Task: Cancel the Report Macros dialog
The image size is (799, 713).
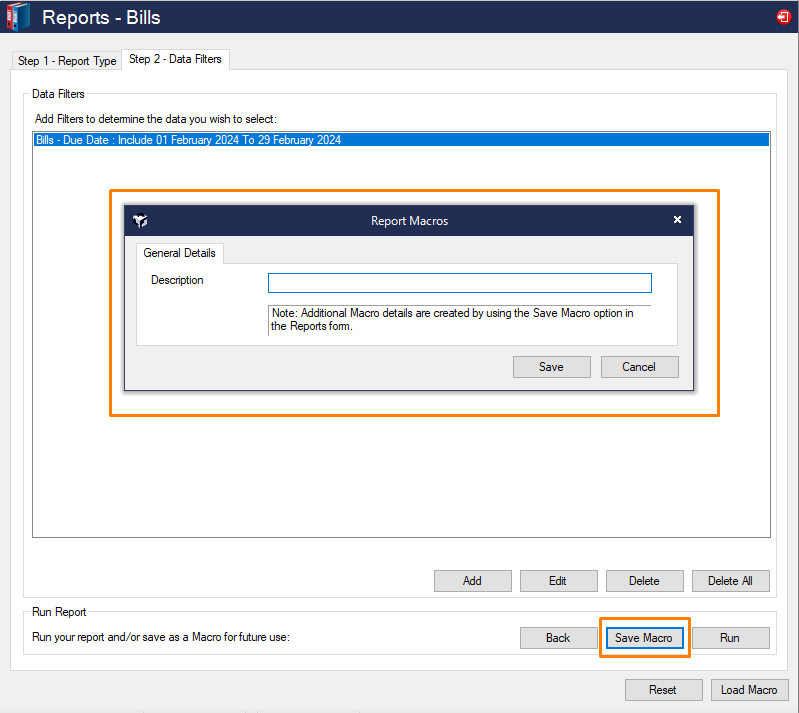Action: [x=639, y=367]
